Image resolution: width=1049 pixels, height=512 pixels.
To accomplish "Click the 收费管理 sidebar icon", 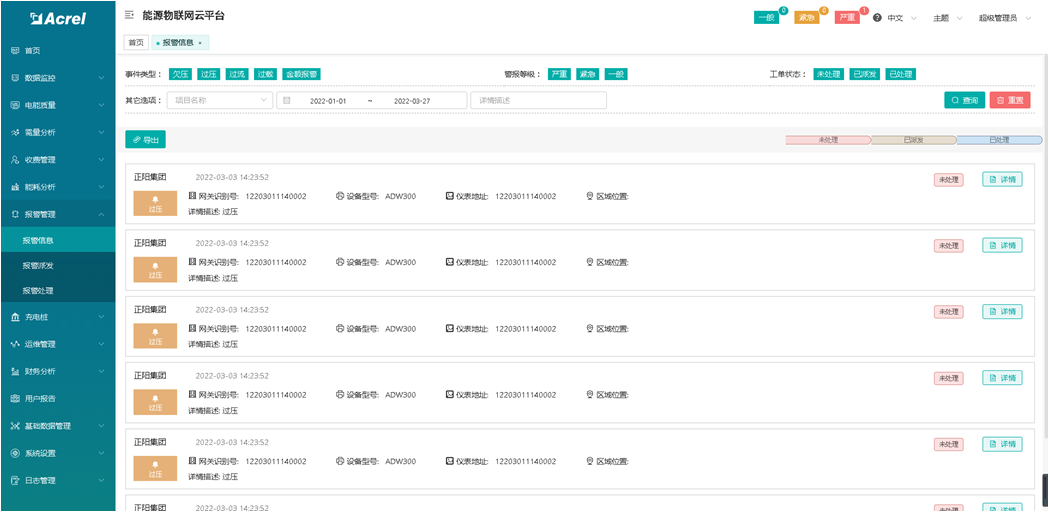I will (x=15, y=160).
